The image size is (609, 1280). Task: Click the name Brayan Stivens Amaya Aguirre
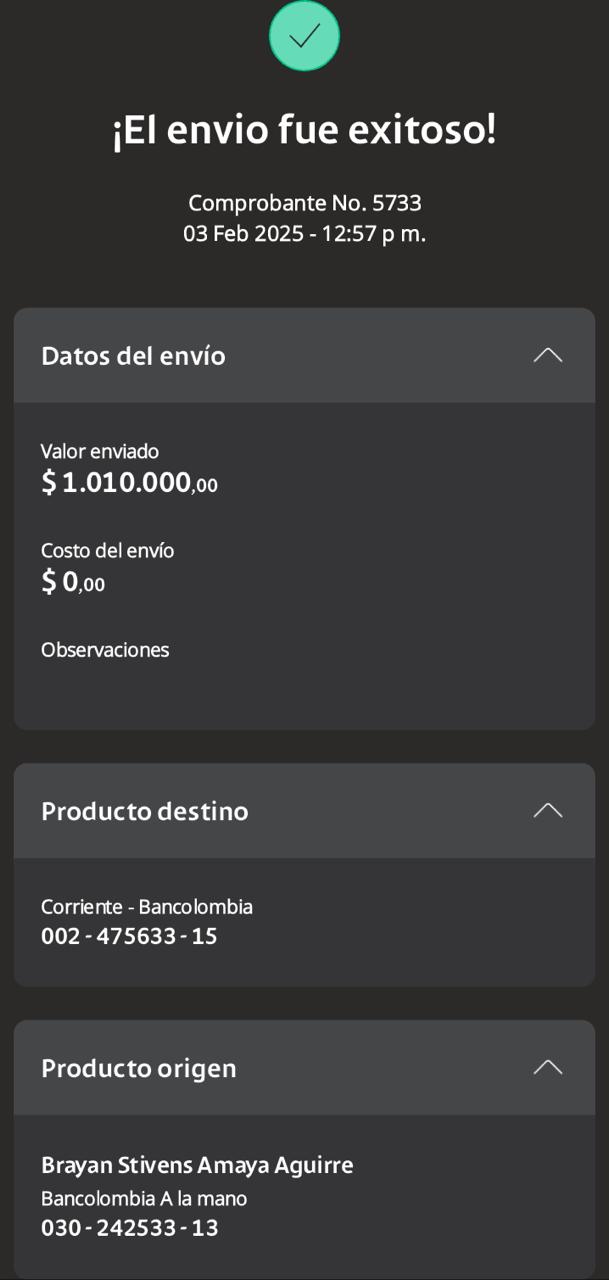point(197,1165)
